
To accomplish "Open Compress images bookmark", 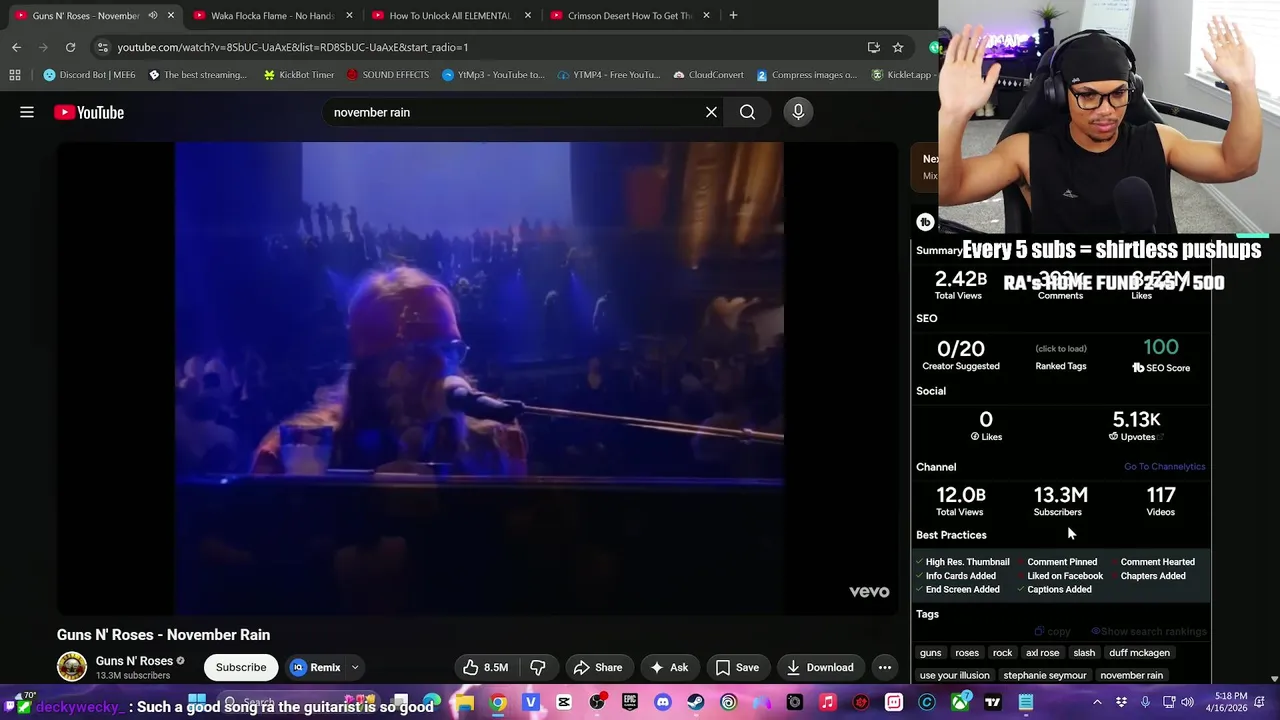I will (x=806, y=75).
